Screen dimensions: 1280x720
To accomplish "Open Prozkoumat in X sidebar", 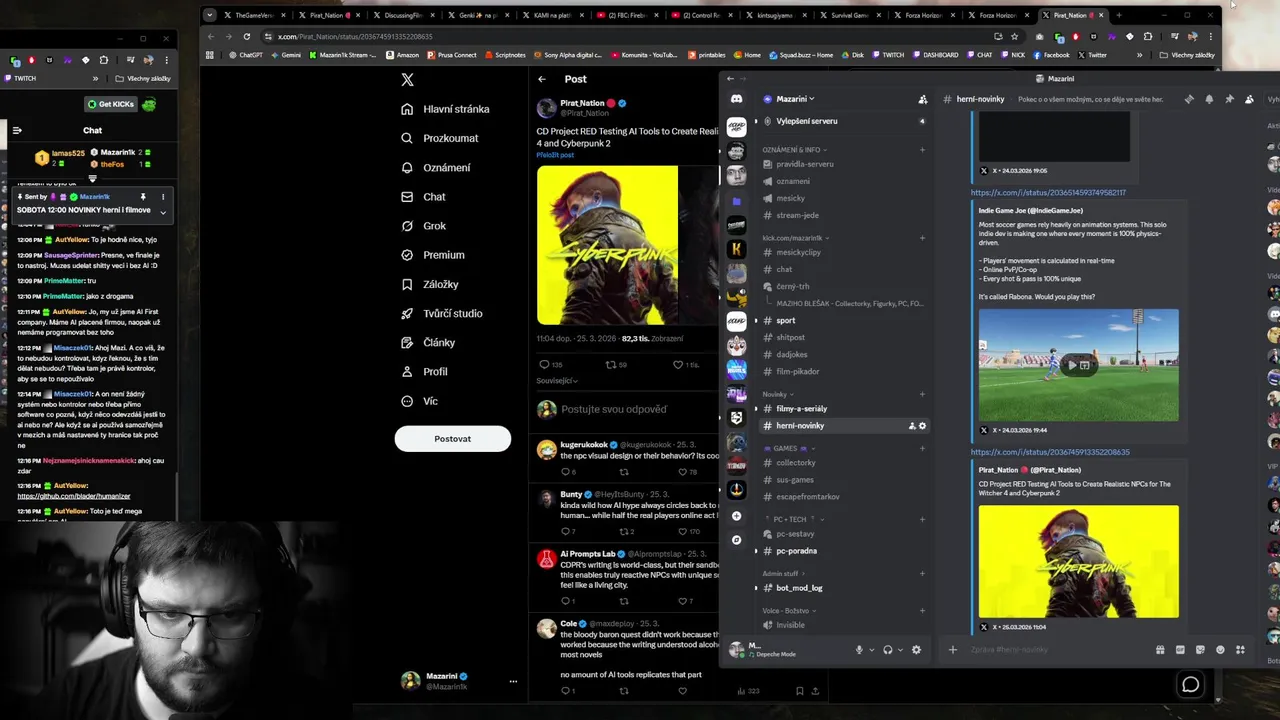I will click(439, 138).
